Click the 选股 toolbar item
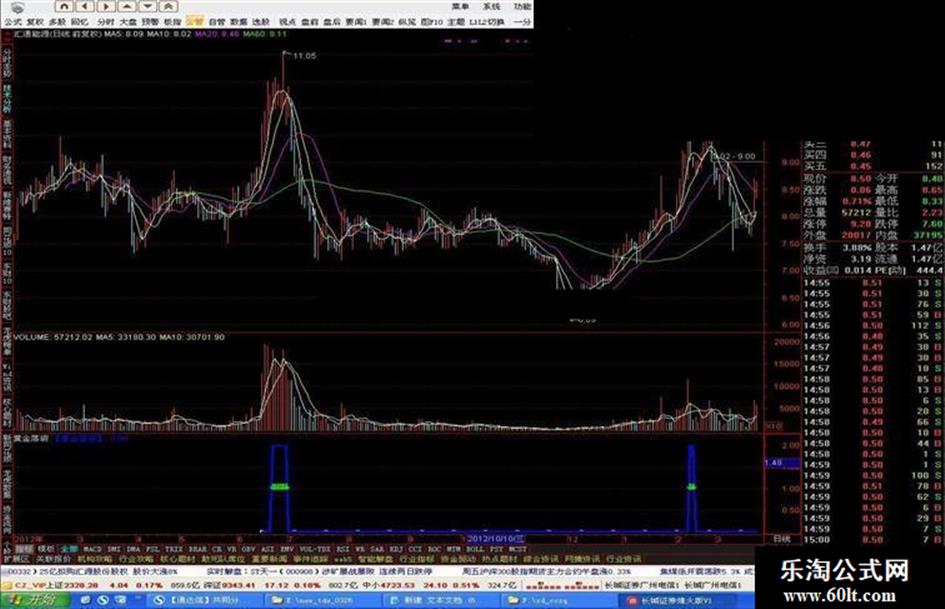Viewport: 945px width, 609px height. click(261, 22)
